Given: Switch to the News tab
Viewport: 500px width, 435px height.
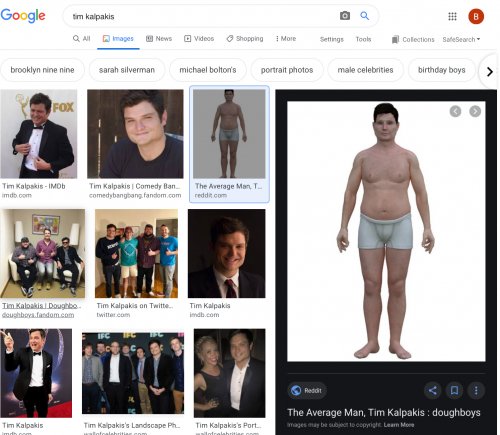Looking at the screenshot, I should pyautogui.click(x=159, y=39).
